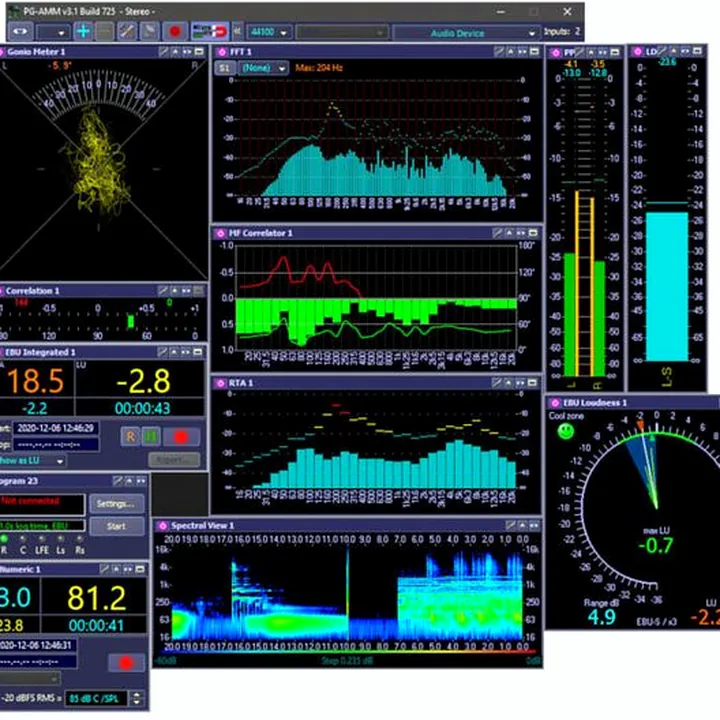Toggle the pink power icon of RTA 1
720x720 pixels.
tap(221, 383)
